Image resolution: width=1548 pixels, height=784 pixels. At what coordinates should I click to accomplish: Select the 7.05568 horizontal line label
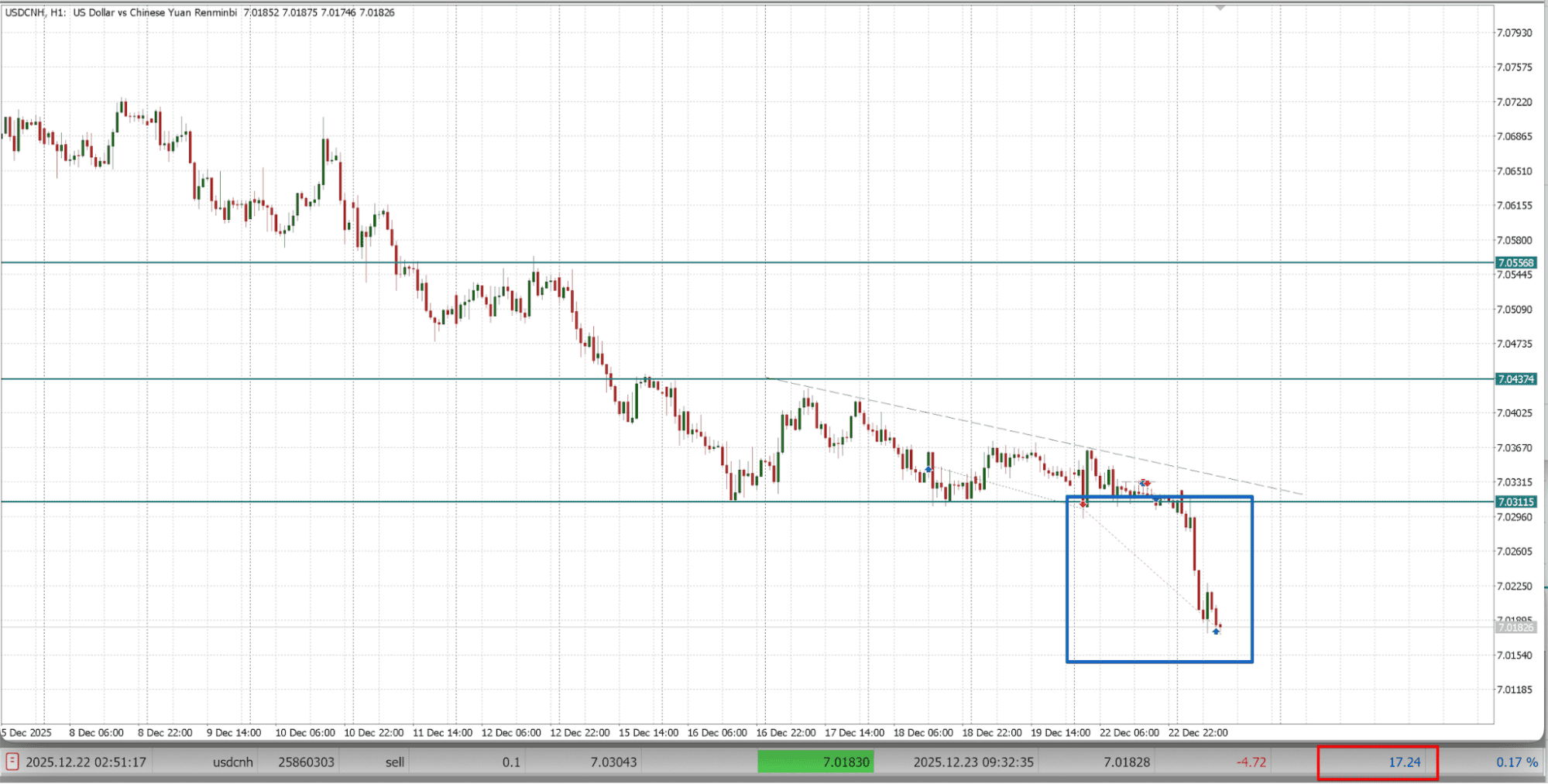(x=1516, y=263)
